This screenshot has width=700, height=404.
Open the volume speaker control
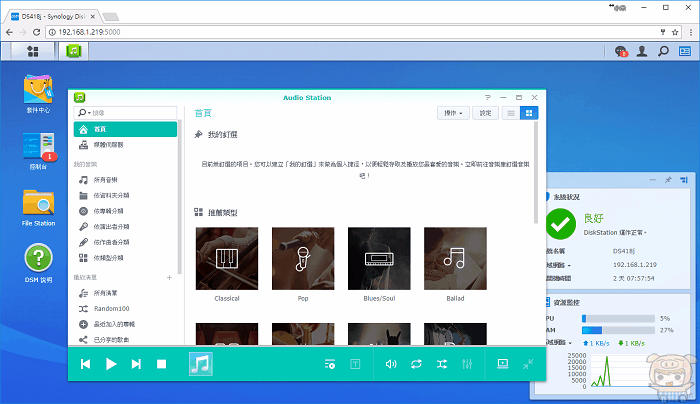pyautogui.click(x=391, y=364)
